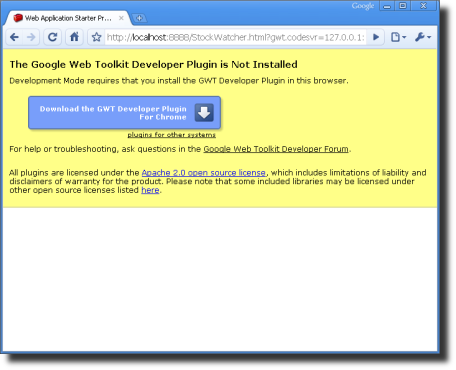Image resolution: width=456 pixels, height=370 pixels.
Task: Open the wrench settings menu
Action: point(423,37)
